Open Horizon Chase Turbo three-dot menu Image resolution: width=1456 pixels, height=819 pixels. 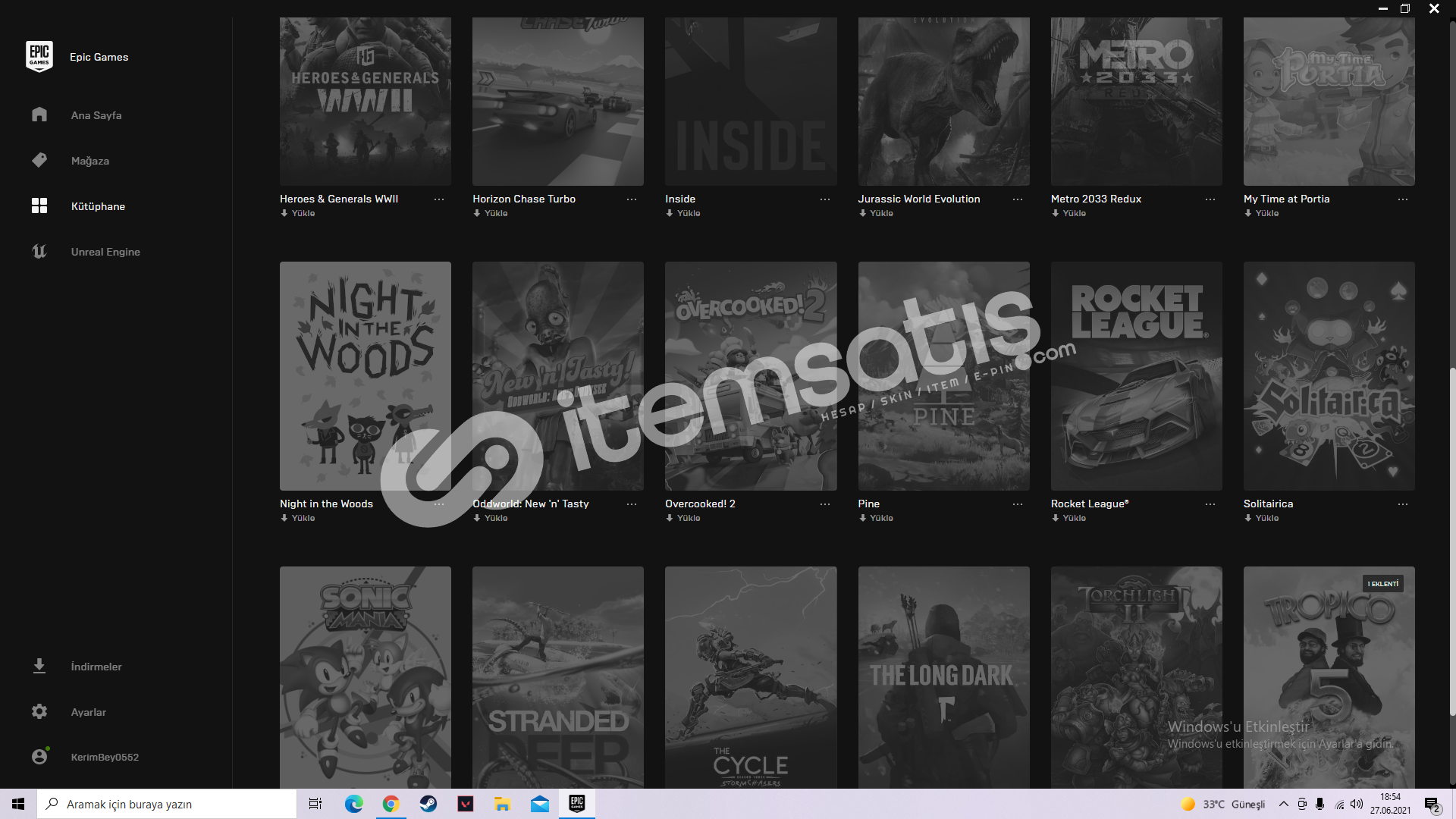632,199
